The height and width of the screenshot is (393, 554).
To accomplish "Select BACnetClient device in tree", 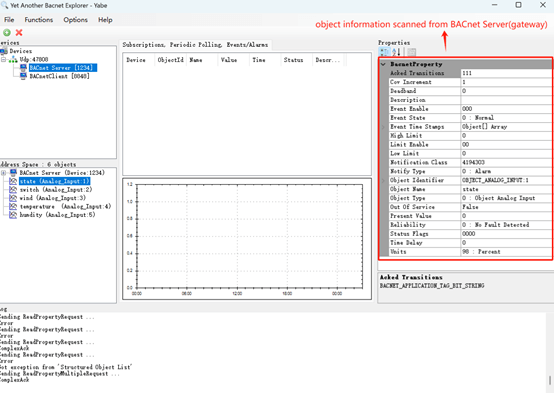I will 59,76.
